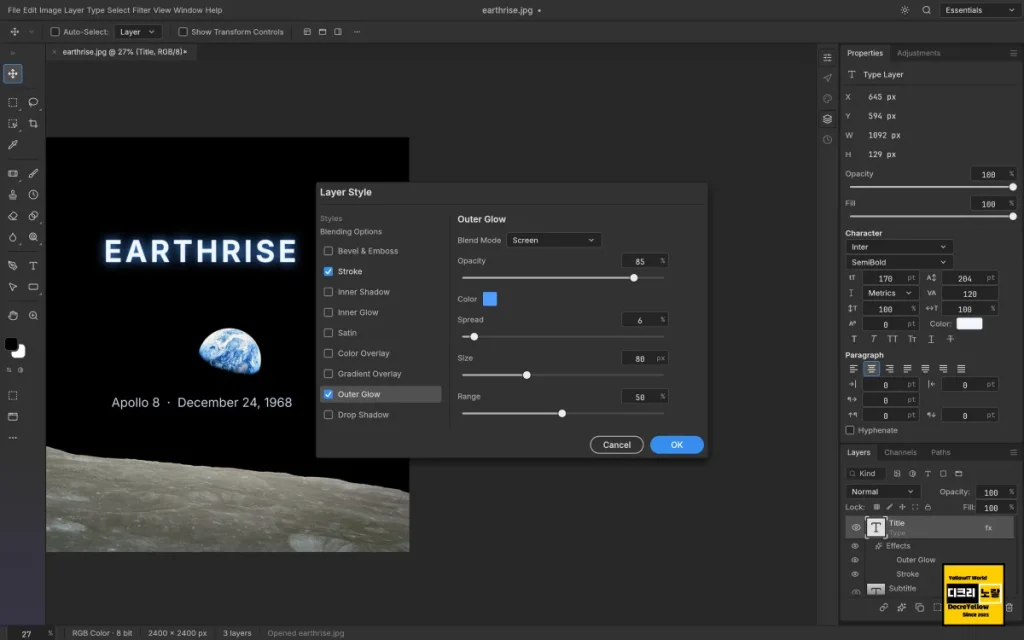The image size is (1024, 640).
Task: Open the Image menu
Action: 49,10
